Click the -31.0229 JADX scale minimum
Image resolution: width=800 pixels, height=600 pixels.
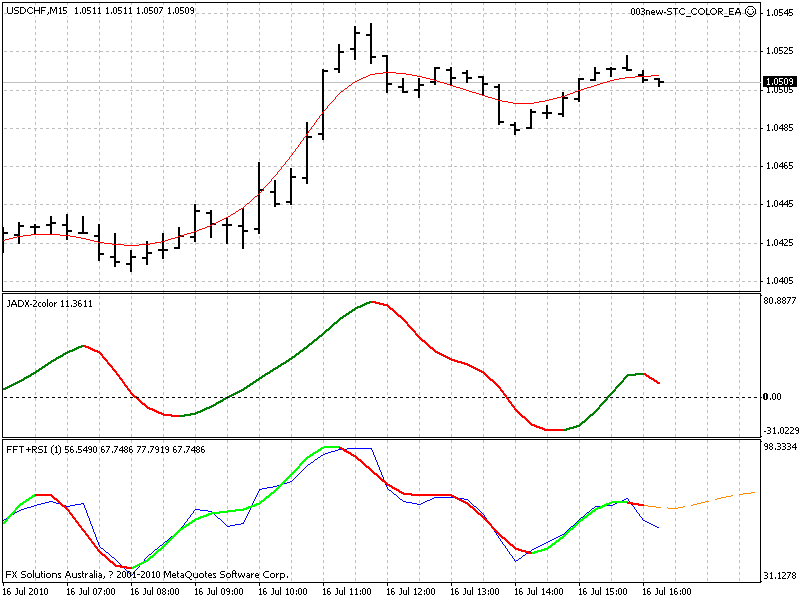coord(781,431)
